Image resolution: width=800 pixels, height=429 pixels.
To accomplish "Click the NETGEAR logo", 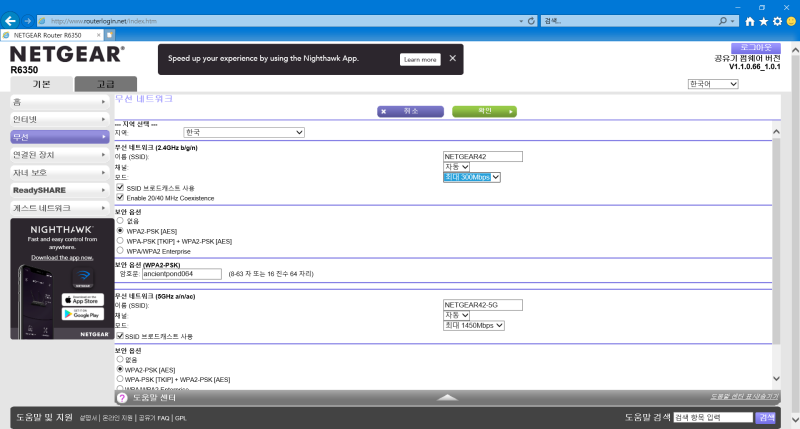I will [x=67, y=54].
